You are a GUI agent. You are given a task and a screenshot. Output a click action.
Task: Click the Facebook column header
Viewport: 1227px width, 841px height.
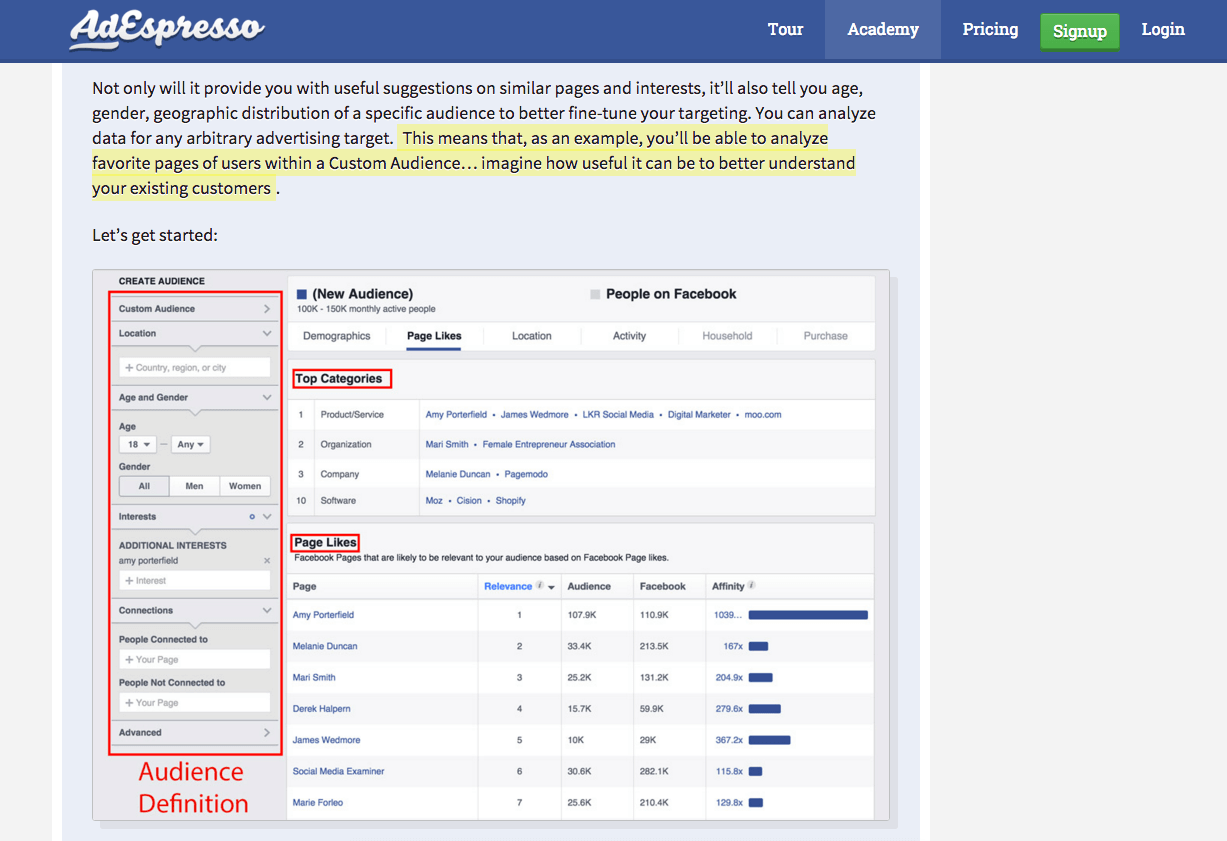[x=663, y=587]
